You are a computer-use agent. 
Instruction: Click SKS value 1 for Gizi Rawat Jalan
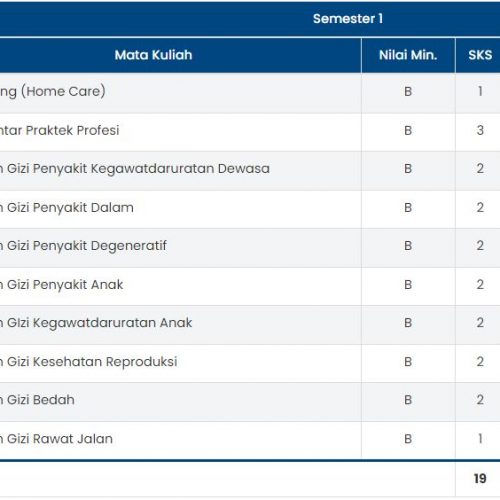(x=480, y=439)
